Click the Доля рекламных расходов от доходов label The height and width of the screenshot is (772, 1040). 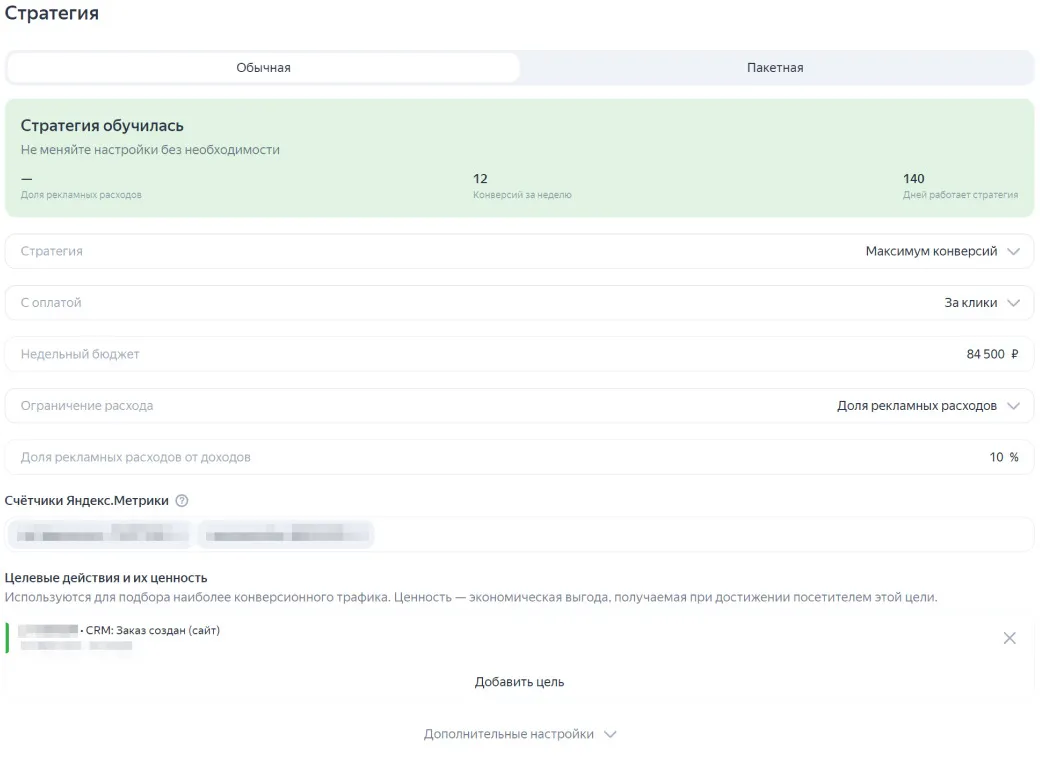click(x=135, y=457)
